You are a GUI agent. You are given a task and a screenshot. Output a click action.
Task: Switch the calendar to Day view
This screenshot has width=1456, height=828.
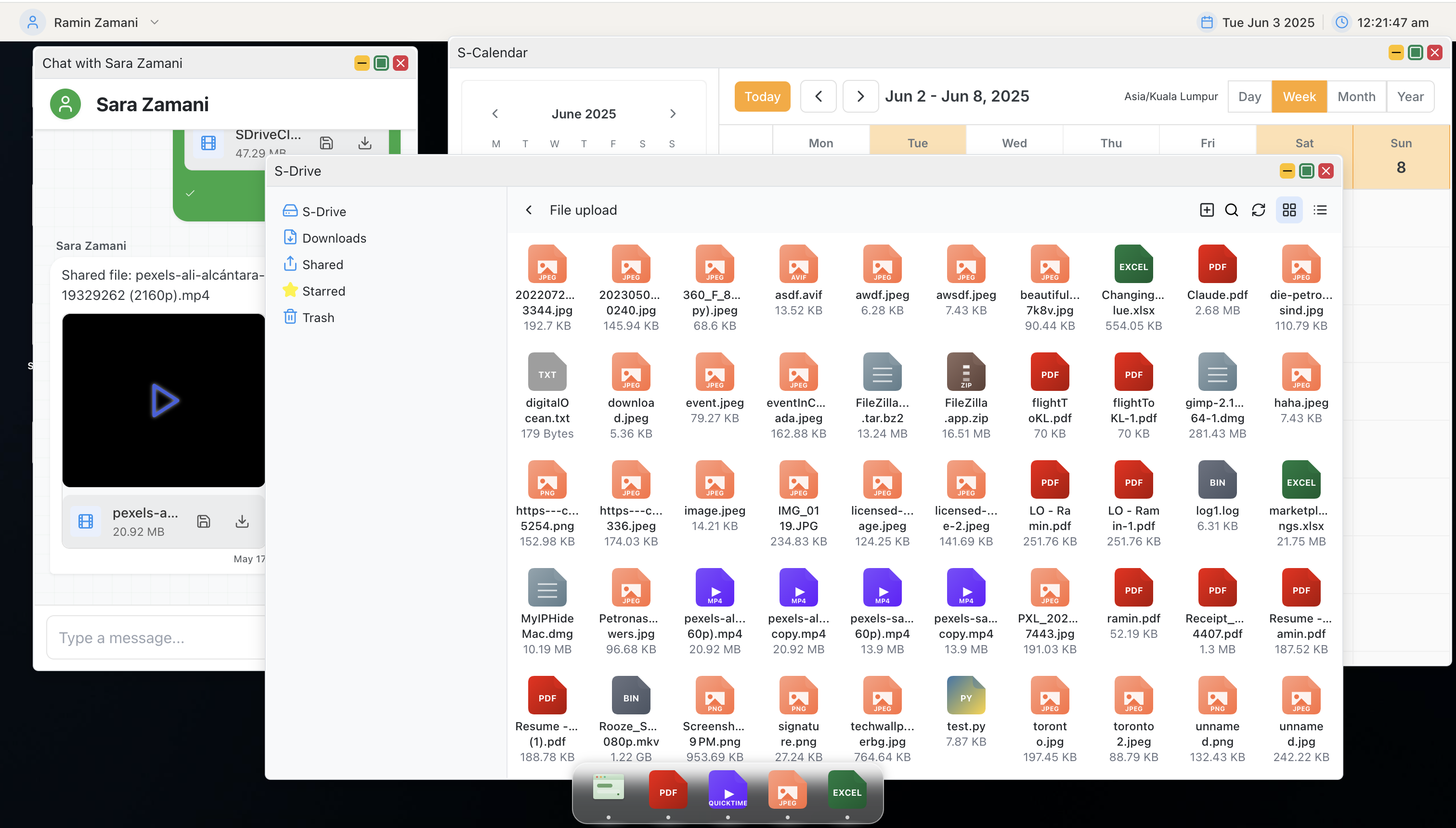[x=1249, y=96]
